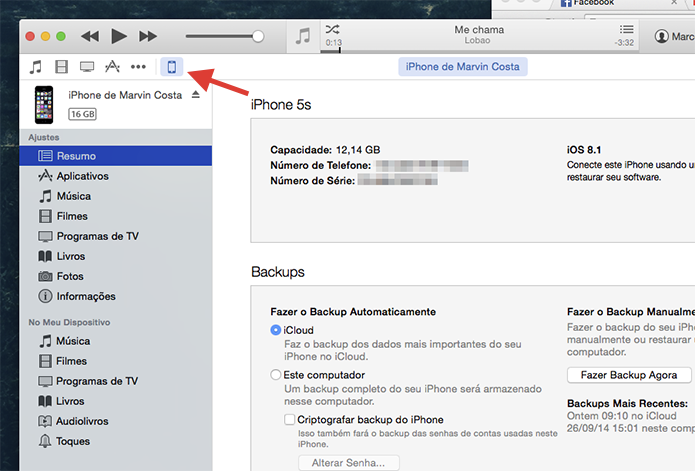This screenshot has width=695, height=471.
Task: Skip back to the previous track
Action: [90, 36]
